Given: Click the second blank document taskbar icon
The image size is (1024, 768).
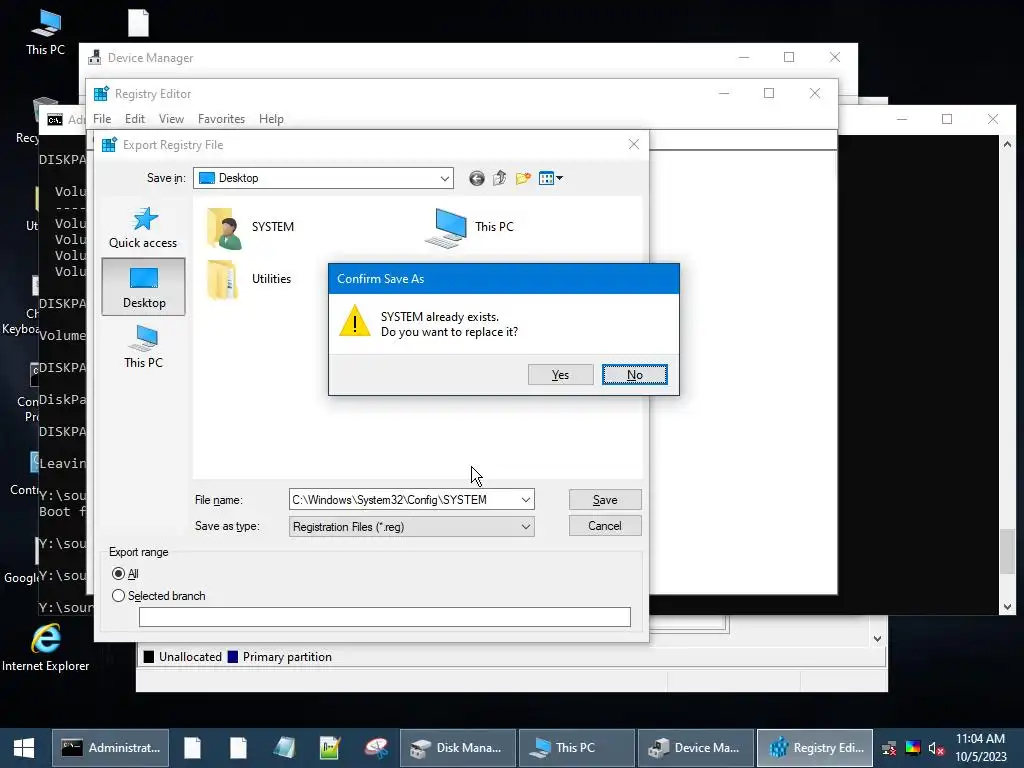Looking at the screenshot, I should 238,748.
